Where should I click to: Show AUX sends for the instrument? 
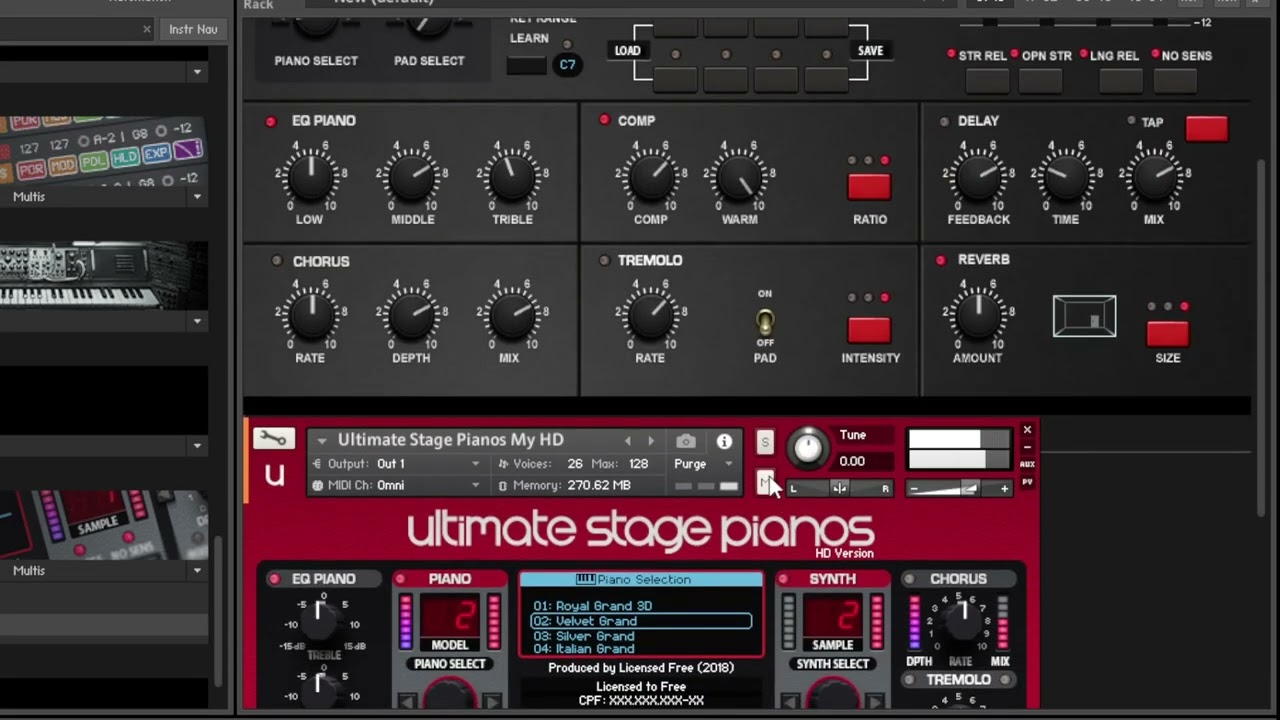[x=1027, y=465]
